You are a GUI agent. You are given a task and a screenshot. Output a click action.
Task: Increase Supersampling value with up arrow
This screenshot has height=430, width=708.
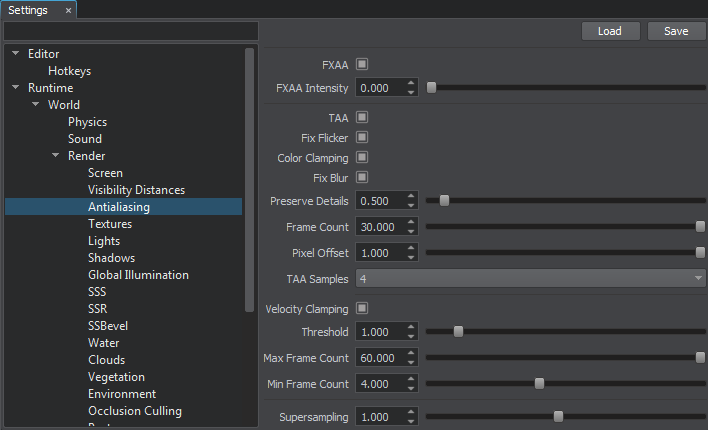[x=410, y=412]
